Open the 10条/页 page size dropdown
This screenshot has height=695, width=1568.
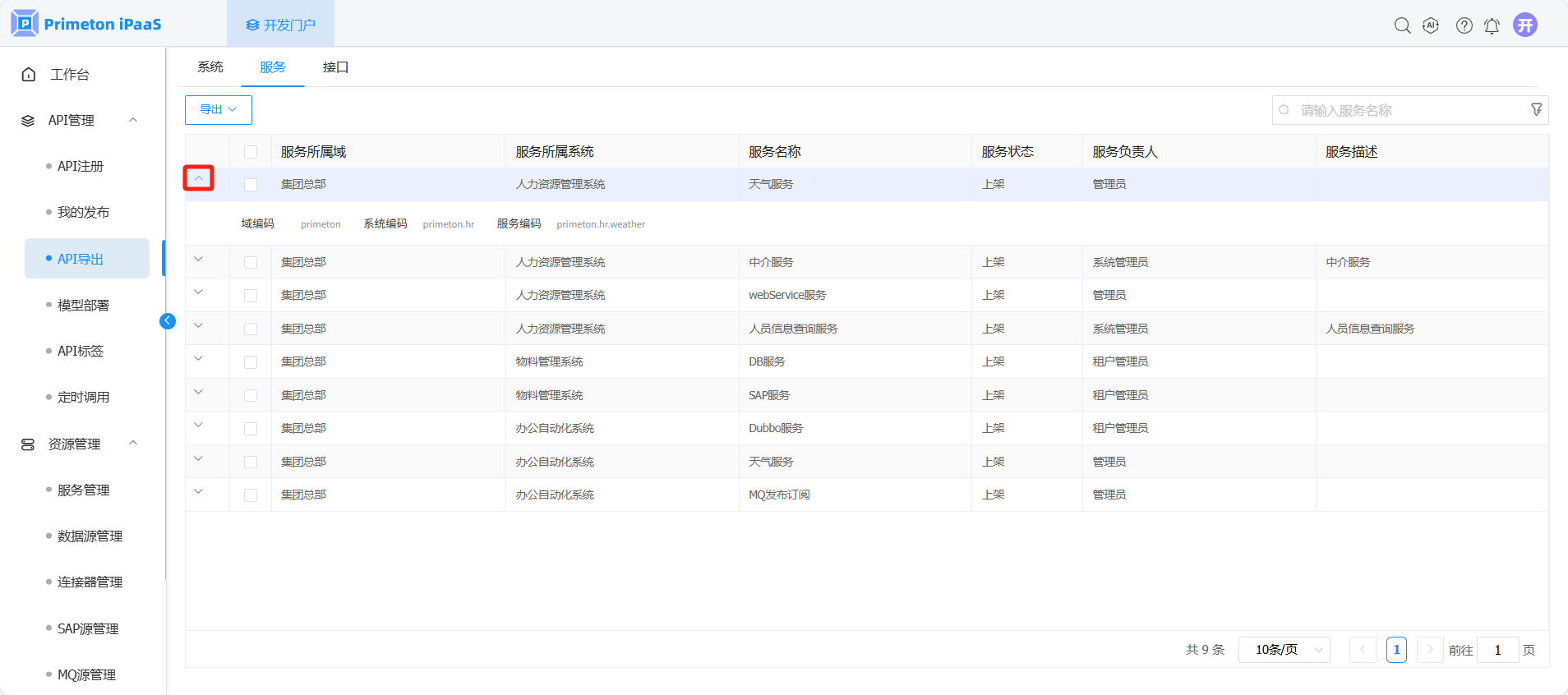coord(1284,650)
